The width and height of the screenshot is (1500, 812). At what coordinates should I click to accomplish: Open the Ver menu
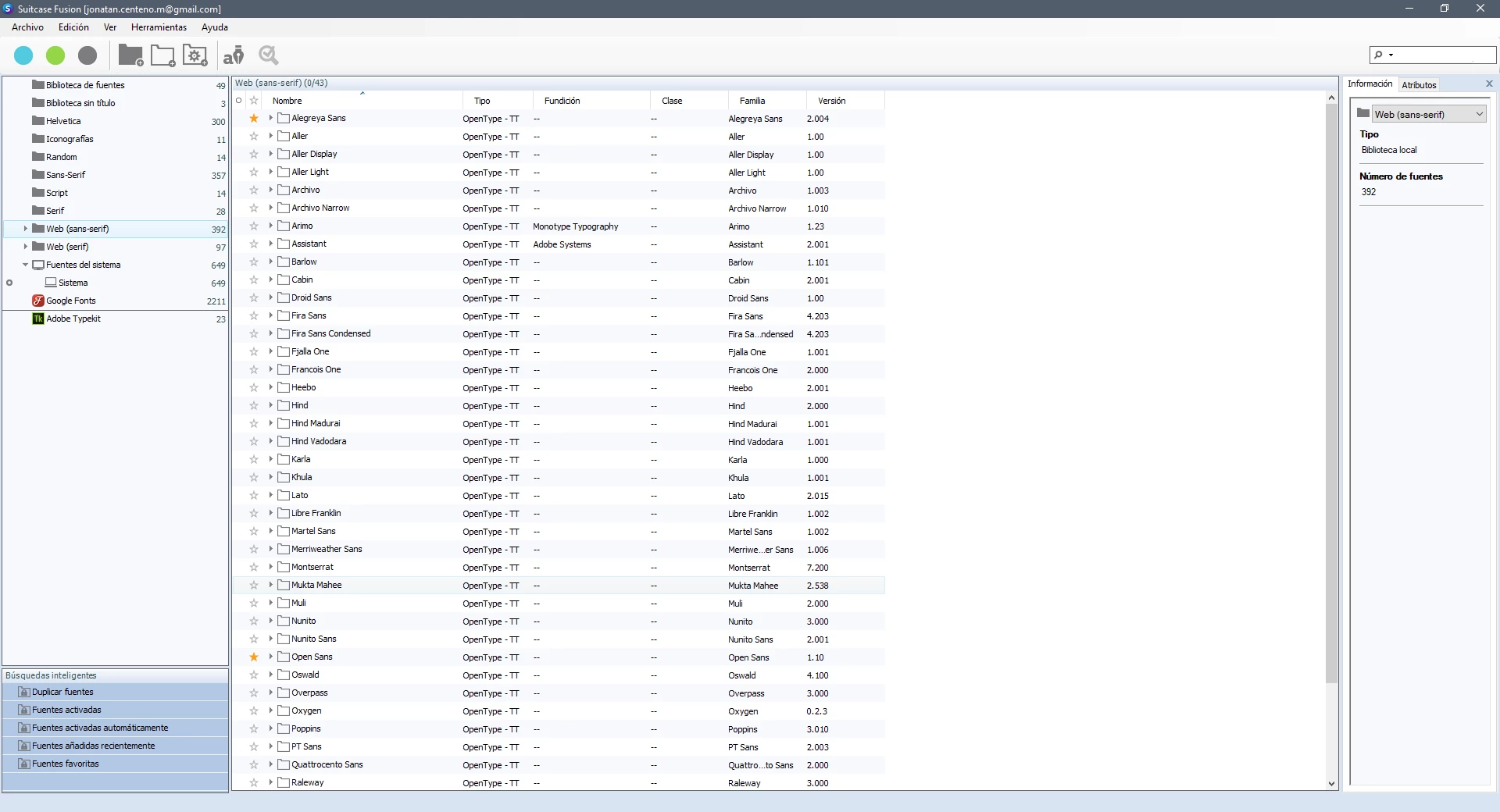click(x=110, y=27)
